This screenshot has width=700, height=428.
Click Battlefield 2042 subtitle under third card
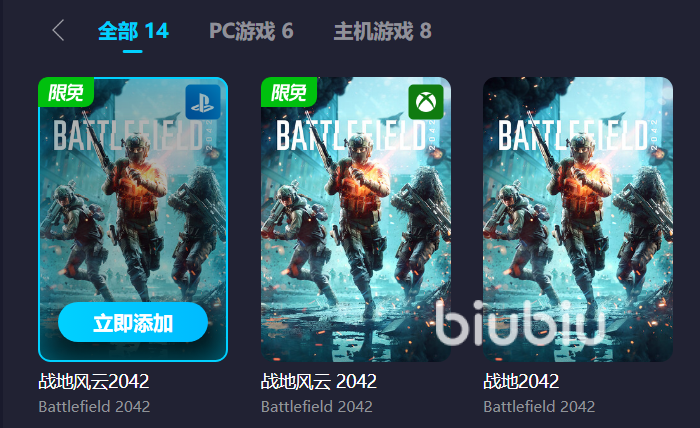tap(539, 407)
